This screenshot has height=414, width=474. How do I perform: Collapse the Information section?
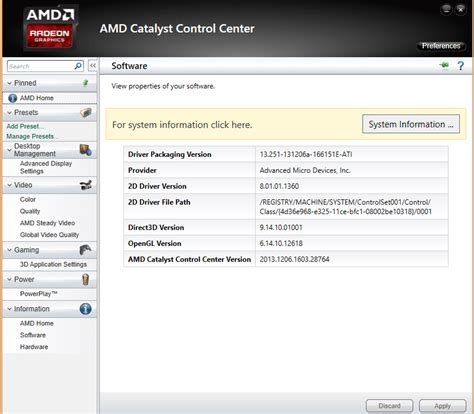coord(9,309)
